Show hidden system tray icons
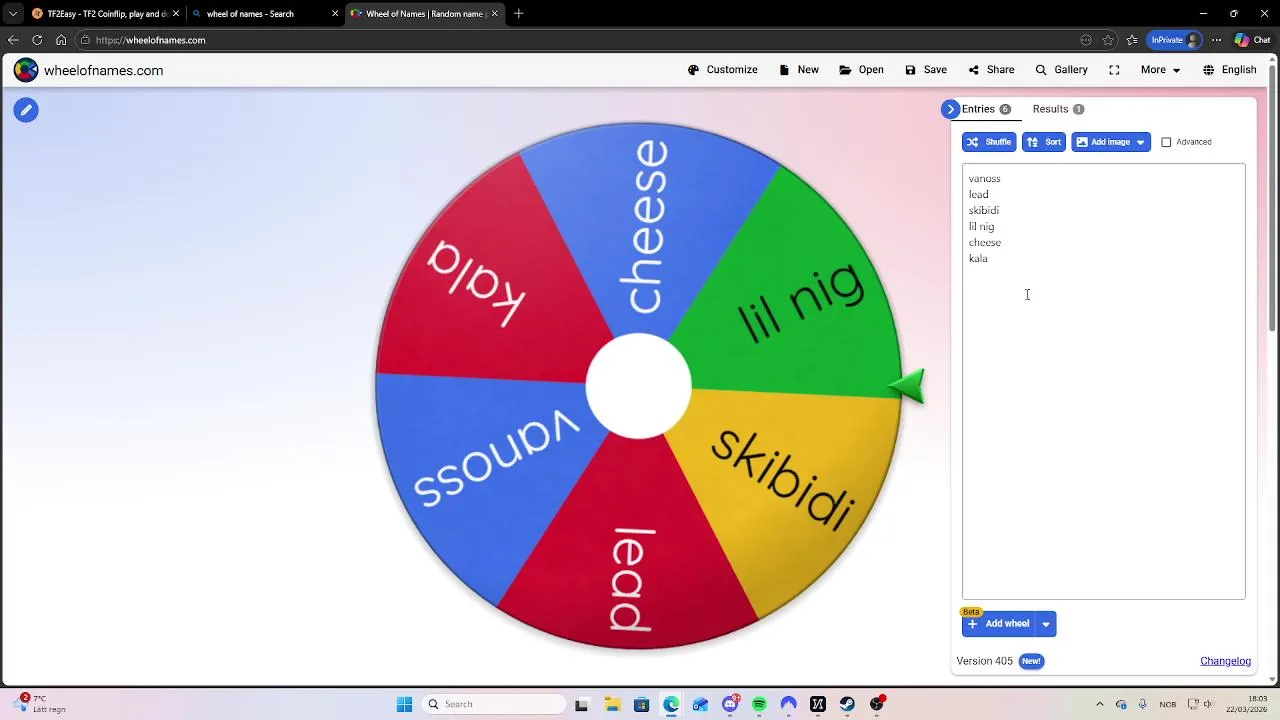1280x720 pixels. (1099, 704)
